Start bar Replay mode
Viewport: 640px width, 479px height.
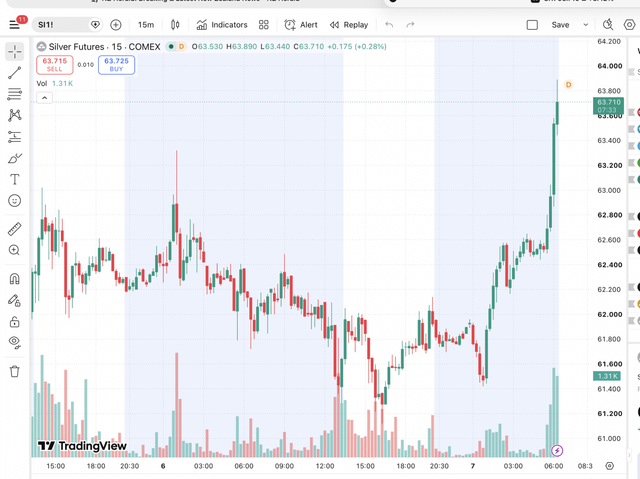pyautogui.click(x=349, y=25)
